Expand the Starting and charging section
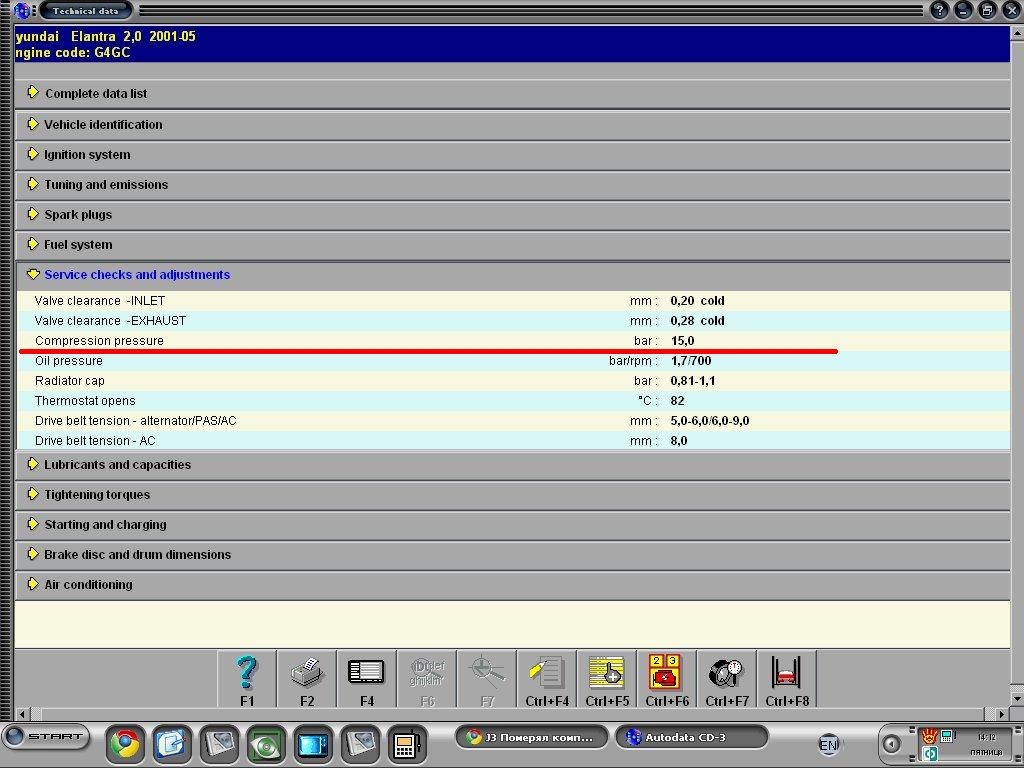Image resolution: width=1024 pixels, height=768 pixels. 513,524
